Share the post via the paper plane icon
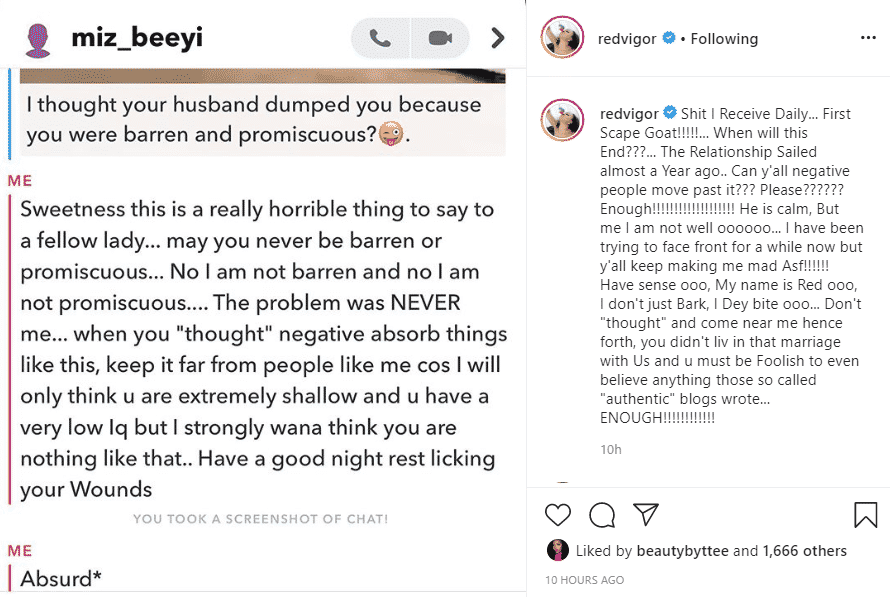The image size is (890, 597). pos(646,514)
